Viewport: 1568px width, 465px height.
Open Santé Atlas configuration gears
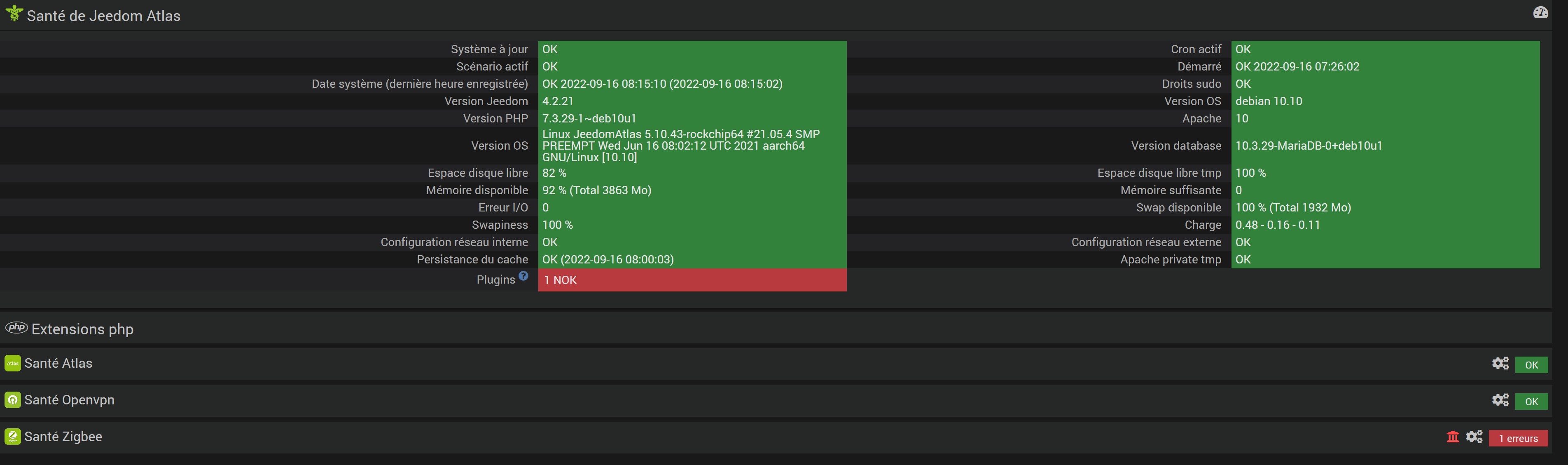[1500, 364]
